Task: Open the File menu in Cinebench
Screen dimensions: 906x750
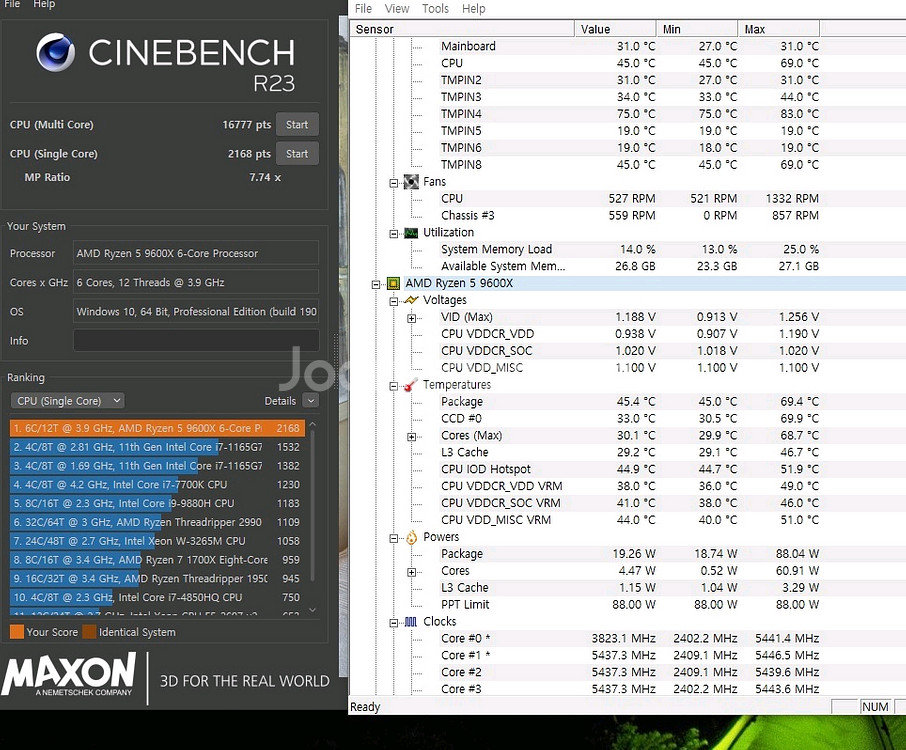Action: (x=11, y=4)
